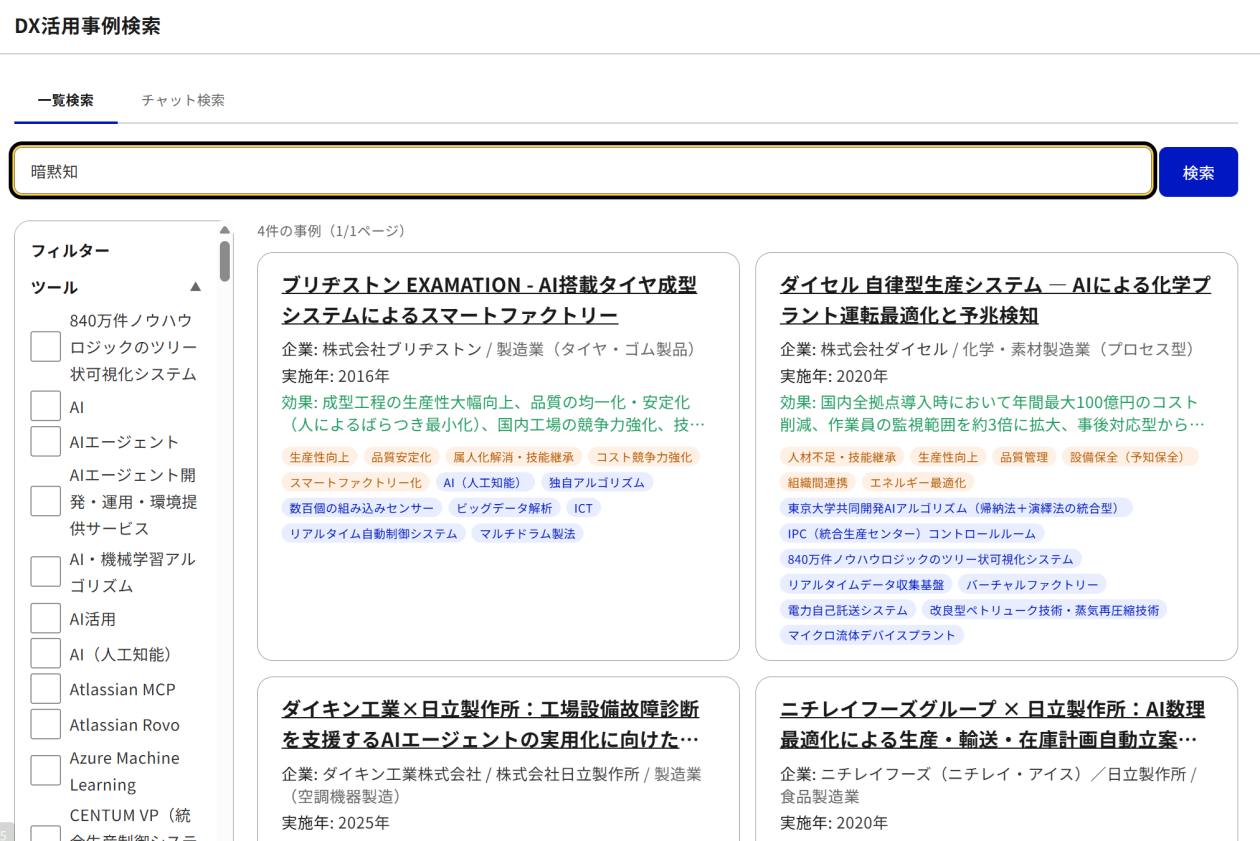1260x841 pixels.
Task: Check the AI filter checkbox
Action: tap(45, 406)
